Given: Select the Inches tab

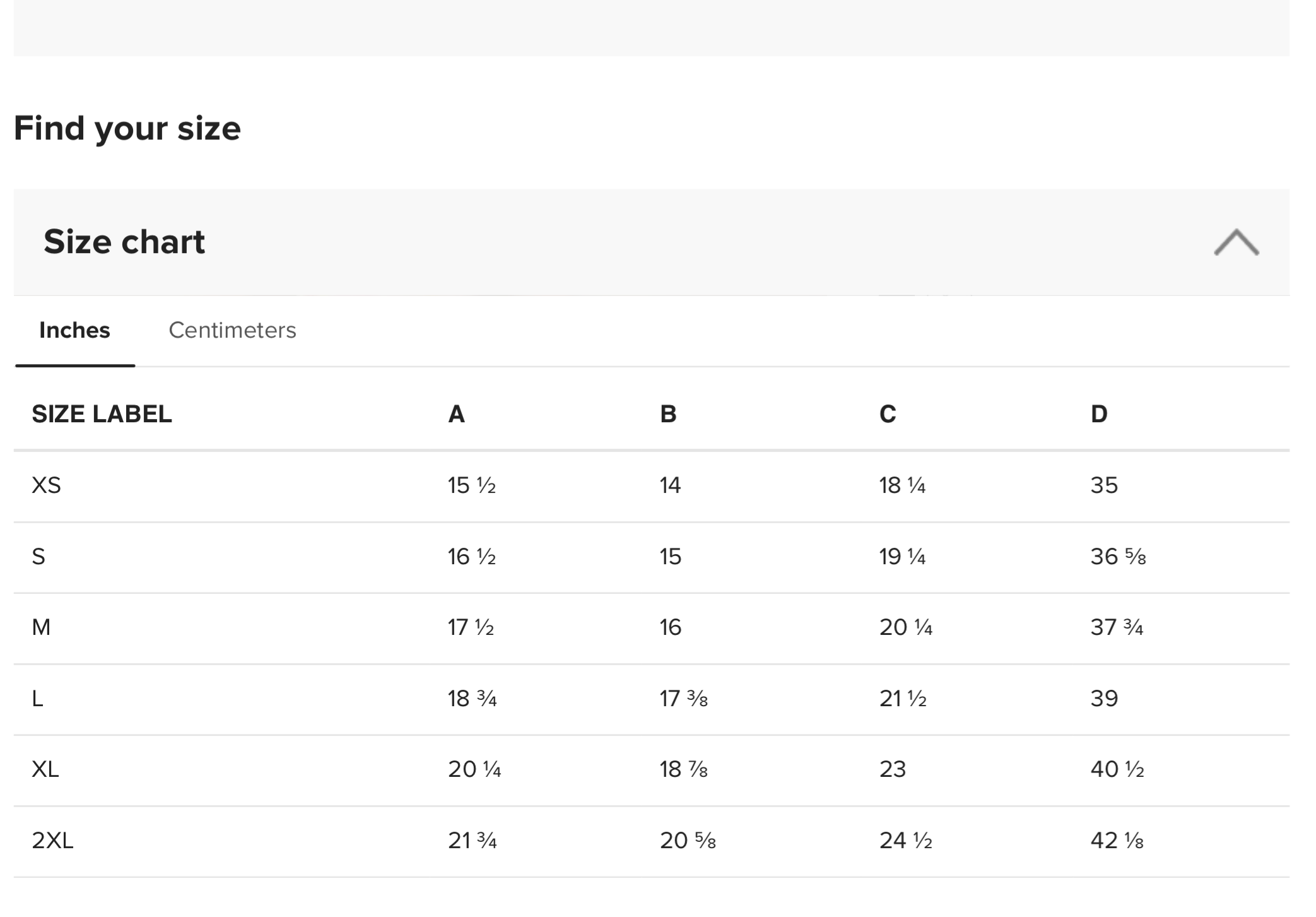Looking at the screenshot, I should coord(74,330).
